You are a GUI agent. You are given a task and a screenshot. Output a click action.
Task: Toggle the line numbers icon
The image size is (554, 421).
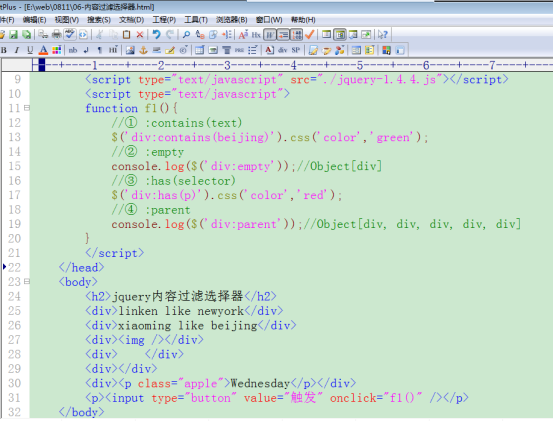(296, 34)
